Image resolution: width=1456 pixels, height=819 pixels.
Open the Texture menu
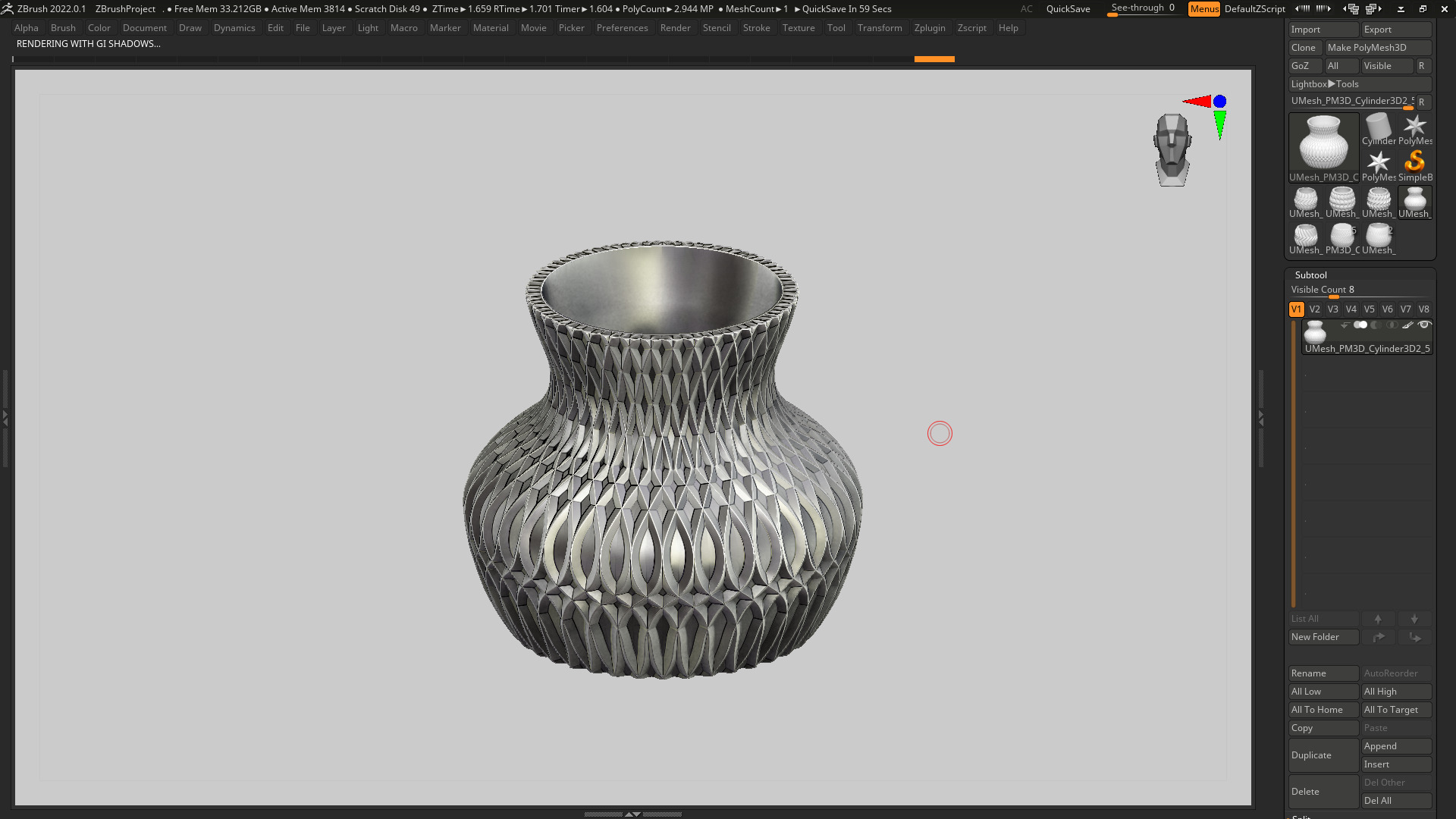(x=799, y=28)
